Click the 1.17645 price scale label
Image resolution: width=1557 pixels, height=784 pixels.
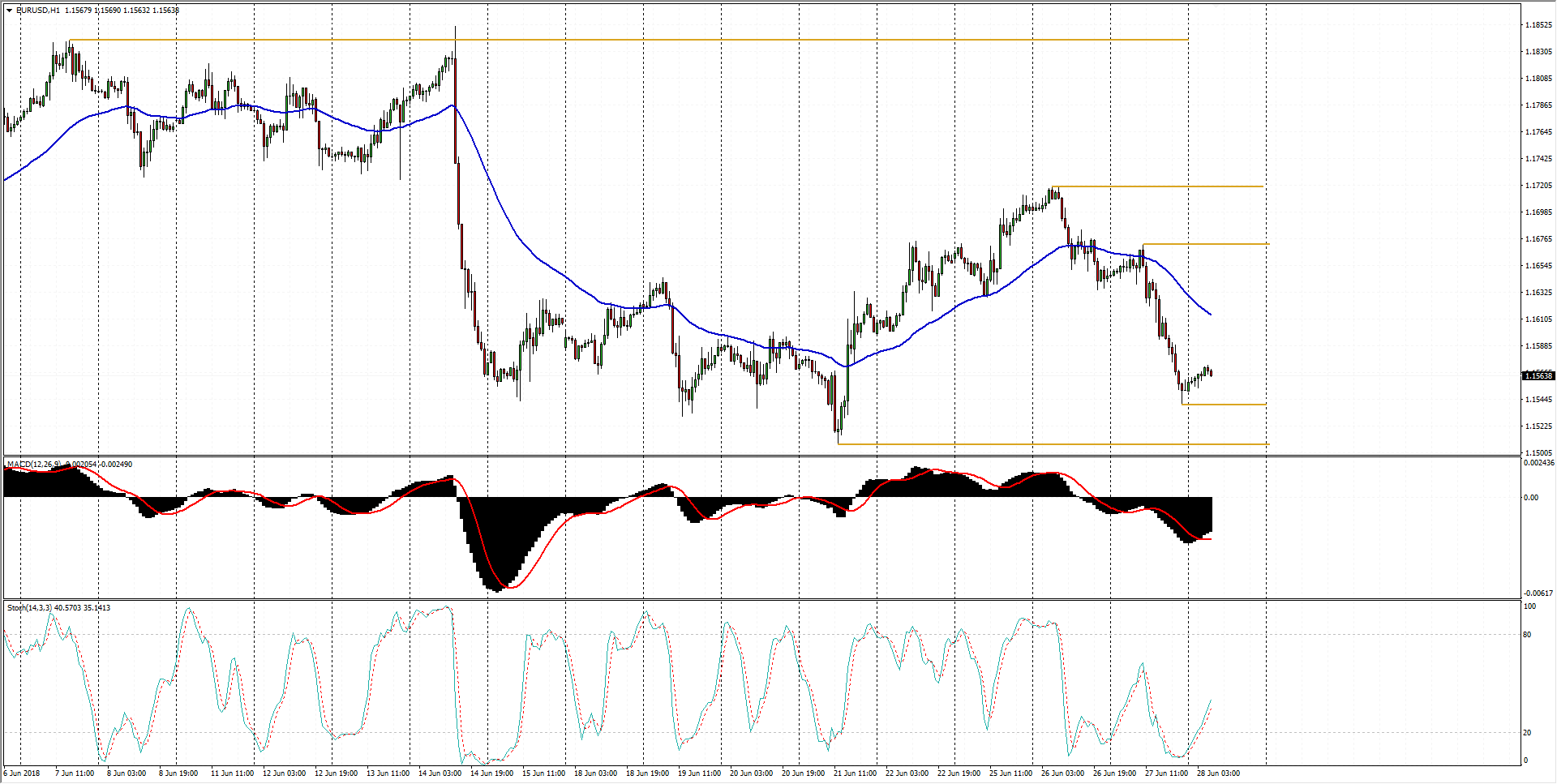[1538, 132]
